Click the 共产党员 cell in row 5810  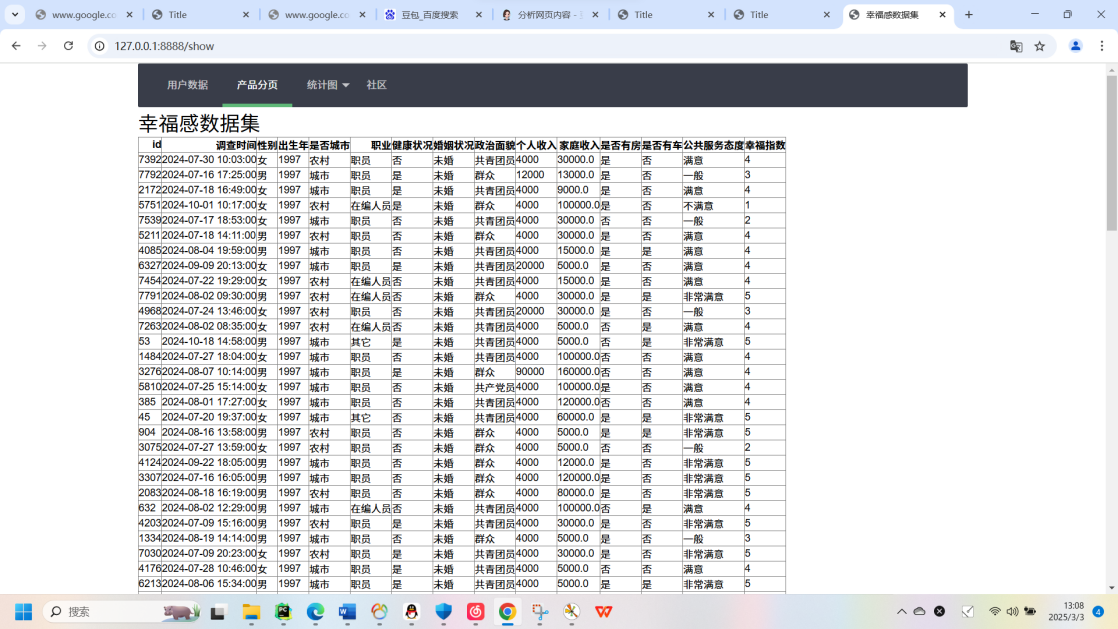495,387
